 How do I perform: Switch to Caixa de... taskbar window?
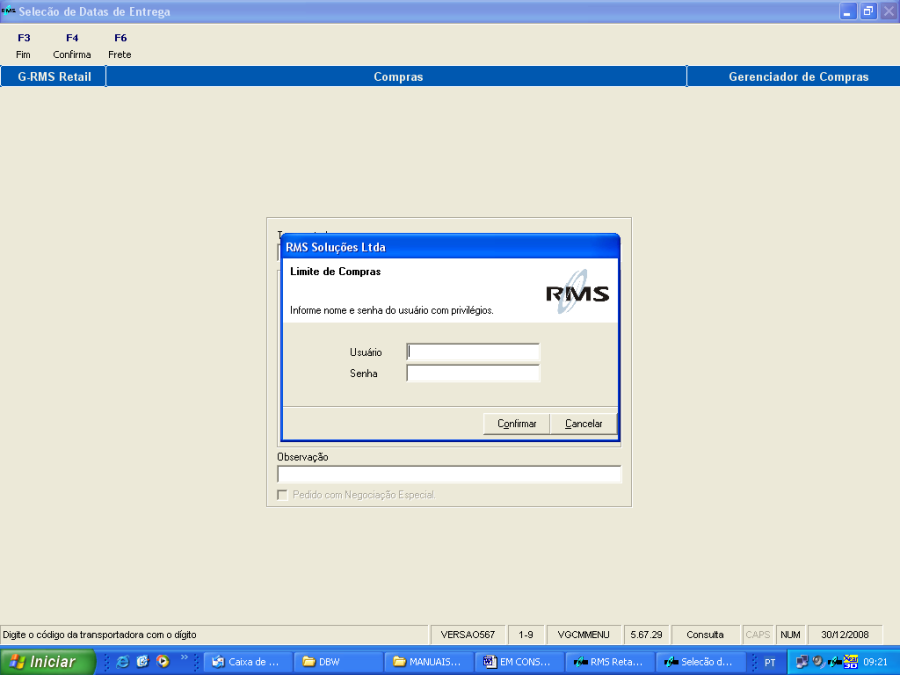(x=248, y=662)
